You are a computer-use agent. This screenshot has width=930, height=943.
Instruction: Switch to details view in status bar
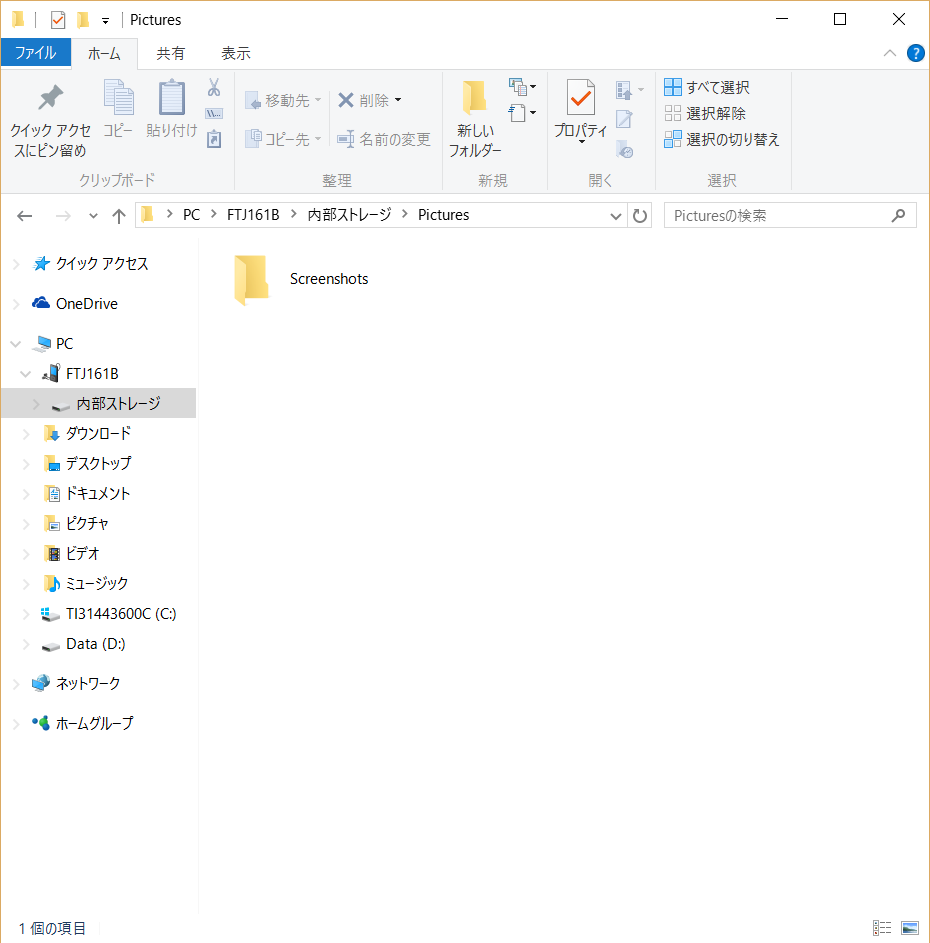click(882, 928)
